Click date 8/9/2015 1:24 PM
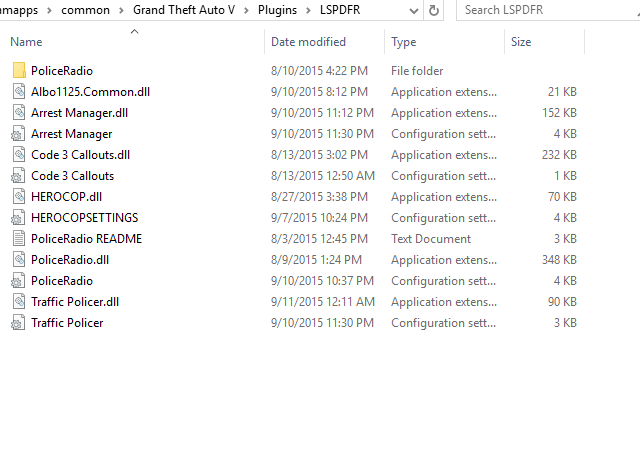 pos(316,260)
